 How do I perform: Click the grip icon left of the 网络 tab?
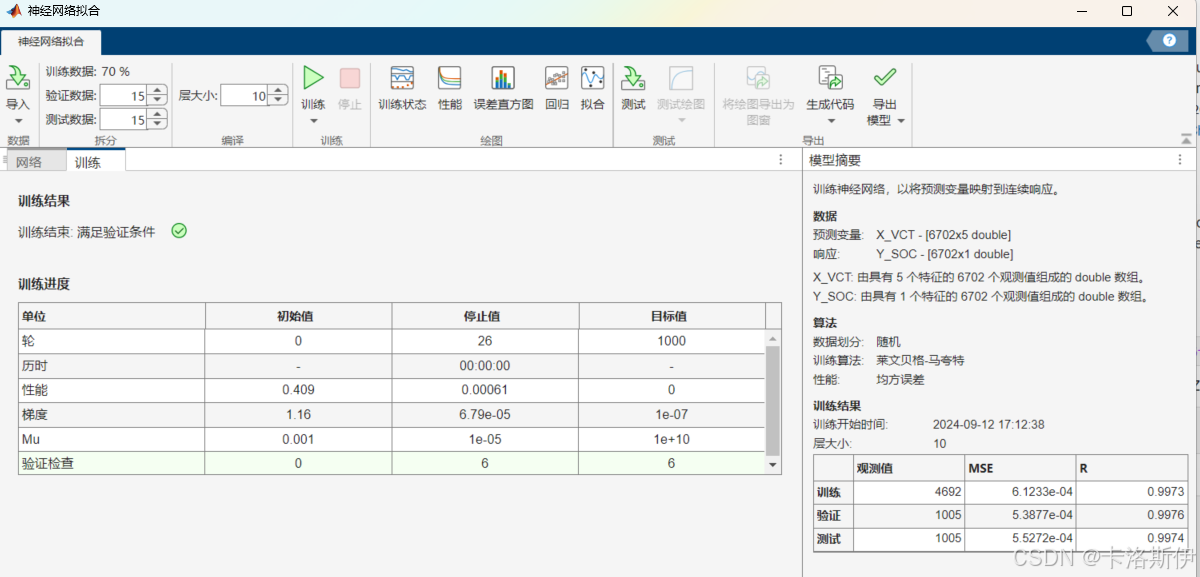(7, 160)
